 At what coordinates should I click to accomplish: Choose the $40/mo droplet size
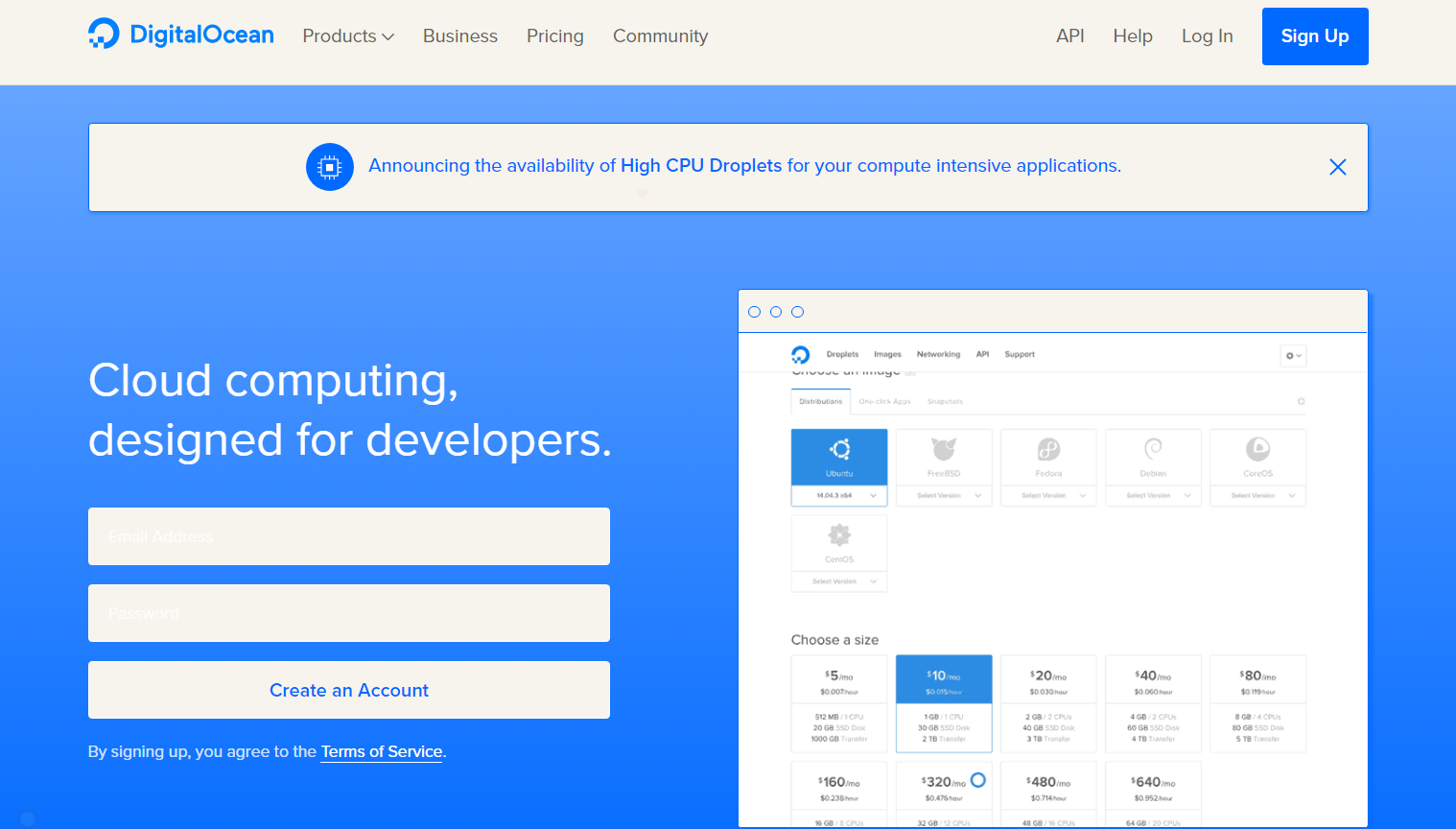pyautogui.click(x=1153, y=705)
